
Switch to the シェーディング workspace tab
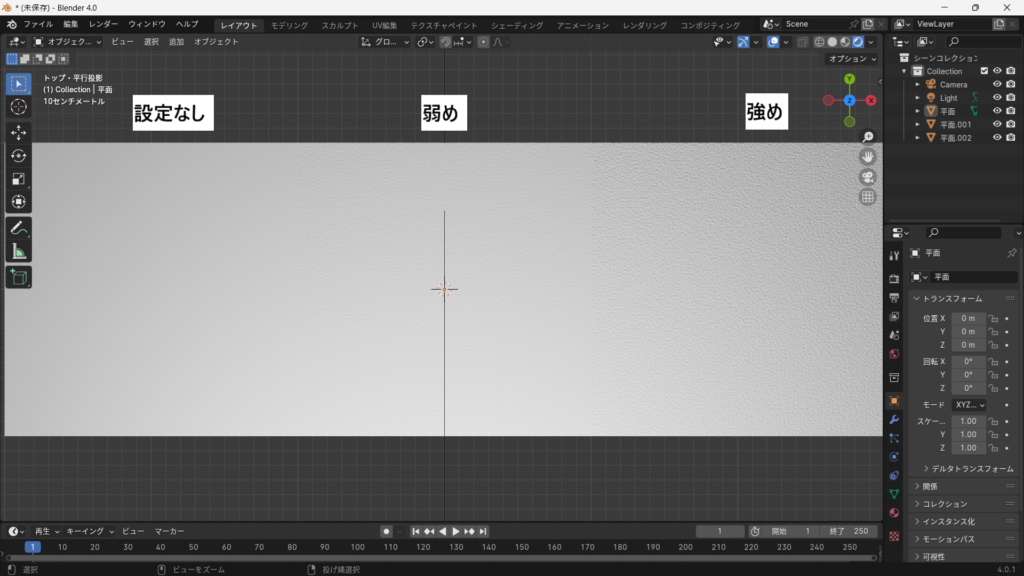pyautogui.click(x=517, y=24)
